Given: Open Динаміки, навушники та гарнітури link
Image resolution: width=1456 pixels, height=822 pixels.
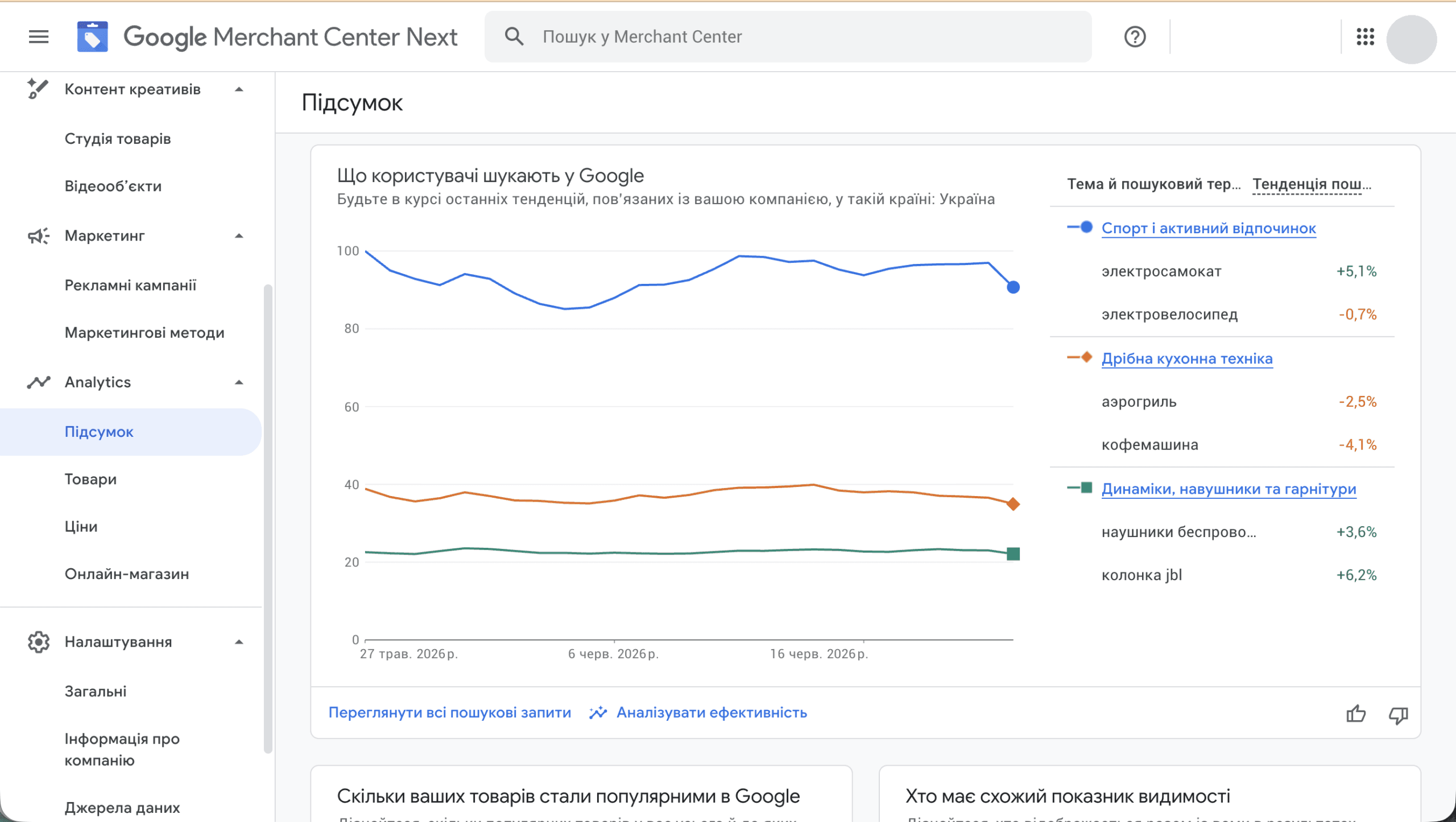Looking at the screenshot, I should pos(1228,489).
